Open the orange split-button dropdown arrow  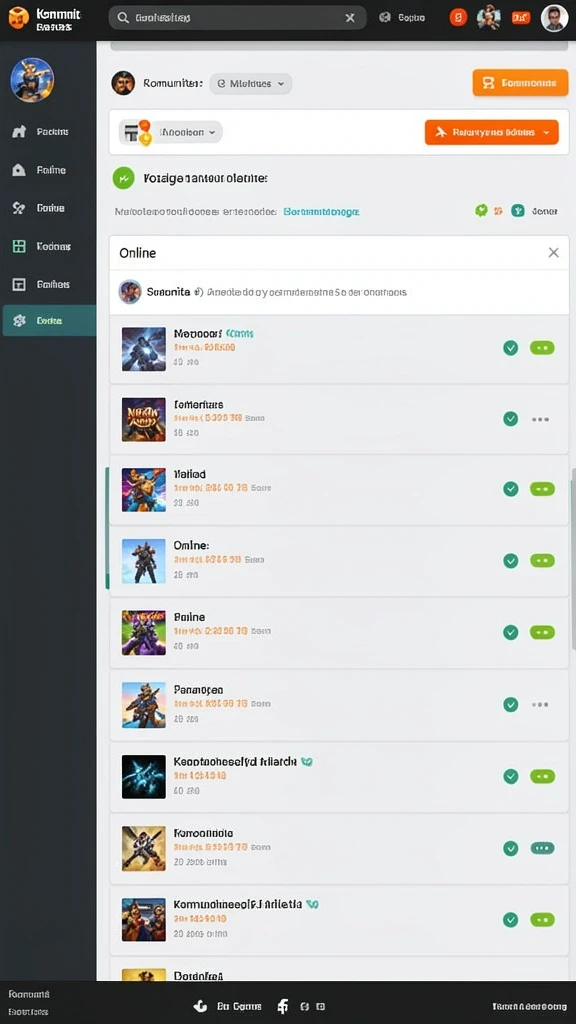tap(546, 133)
